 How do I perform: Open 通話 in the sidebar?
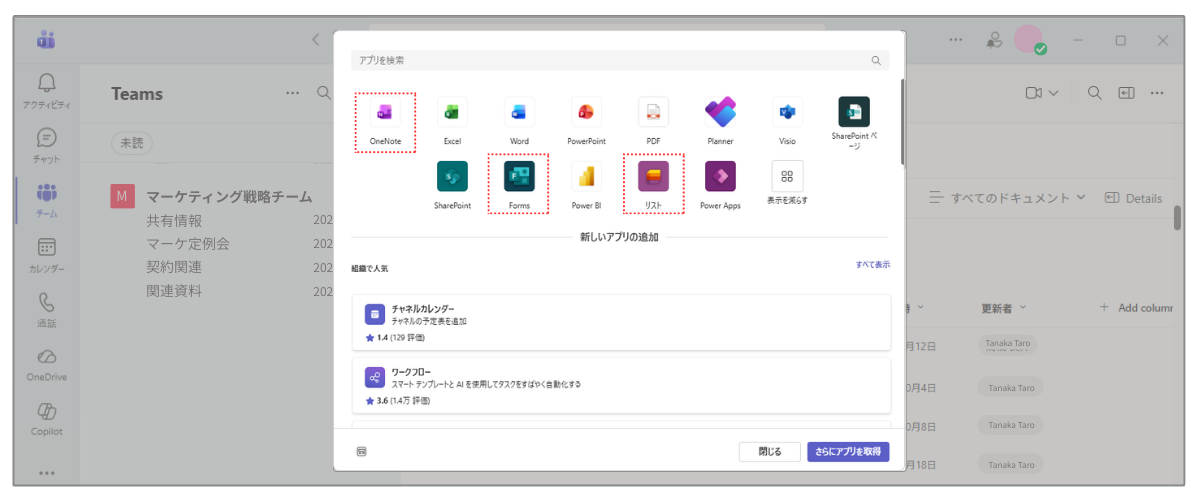click(x=46, y=310)
